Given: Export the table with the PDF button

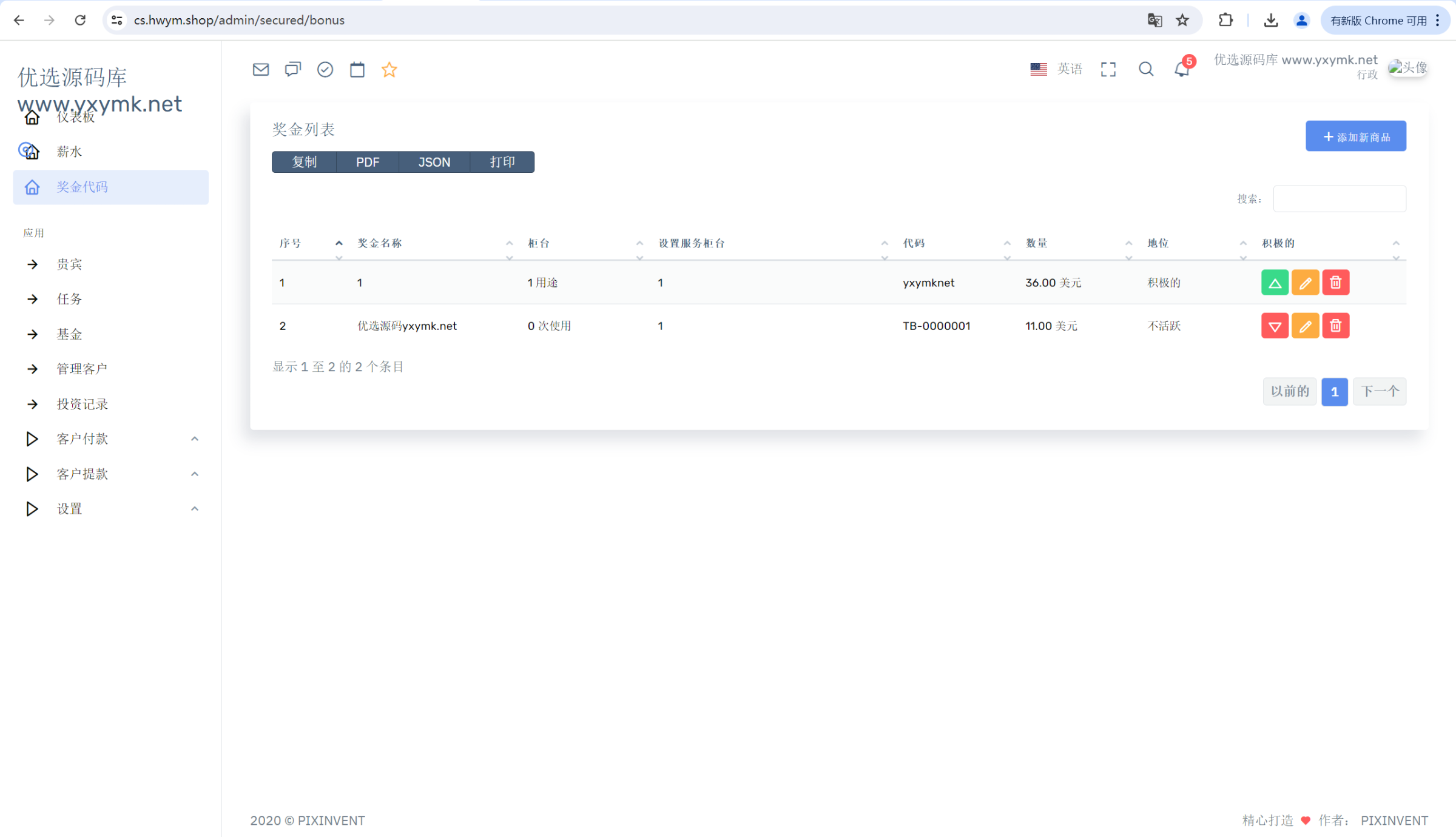Looking at the screenshot, I should pyautogui.click(x=368, y=162).
